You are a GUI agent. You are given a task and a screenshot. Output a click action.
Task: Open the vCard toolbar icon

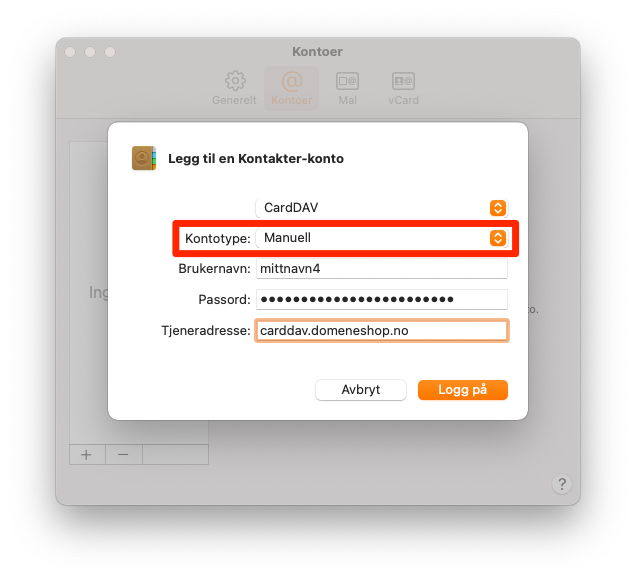coord(403,88)
